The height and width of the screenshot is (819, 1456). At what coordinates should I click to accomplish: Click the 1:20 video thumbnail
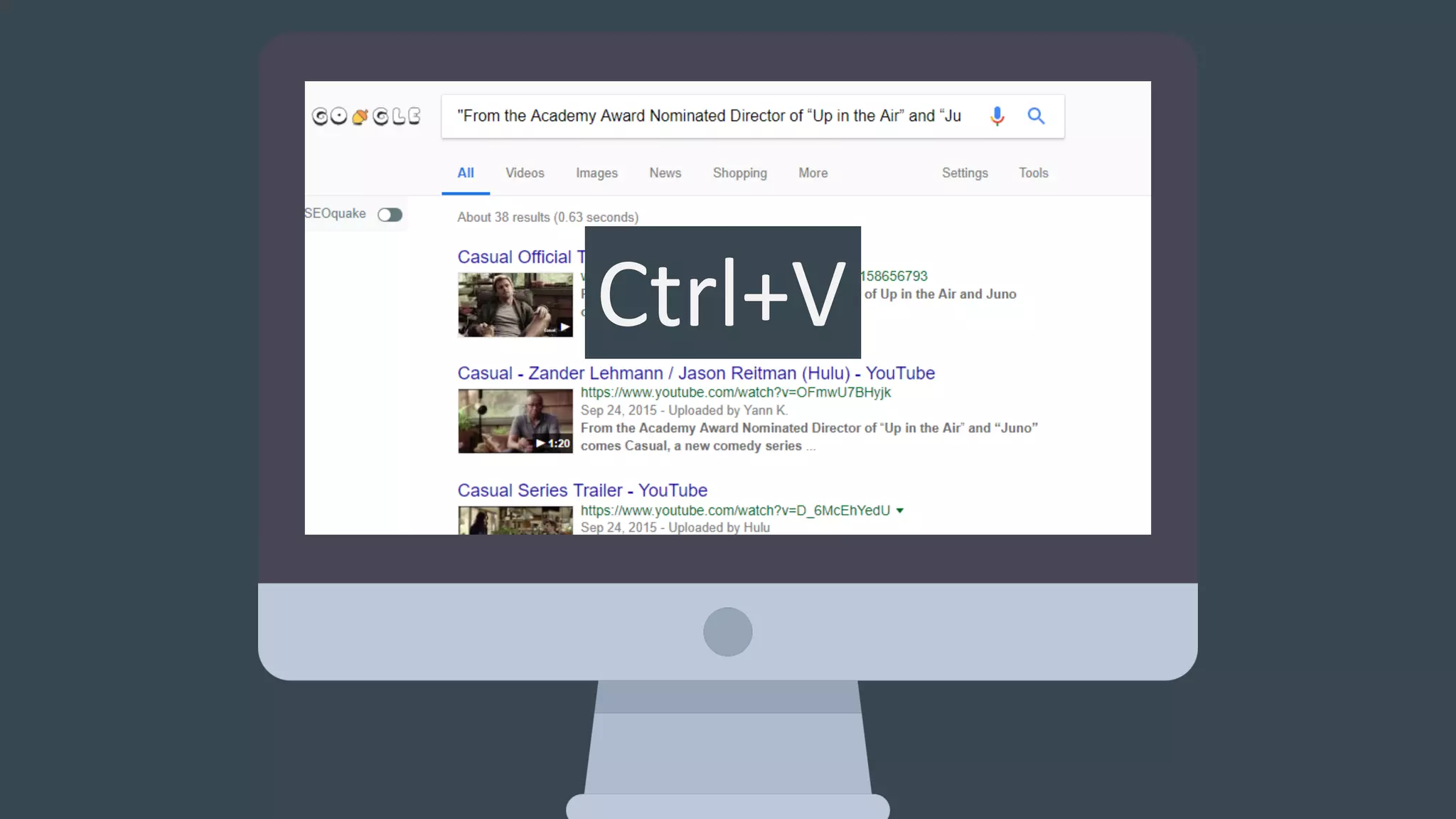(515, 421)
